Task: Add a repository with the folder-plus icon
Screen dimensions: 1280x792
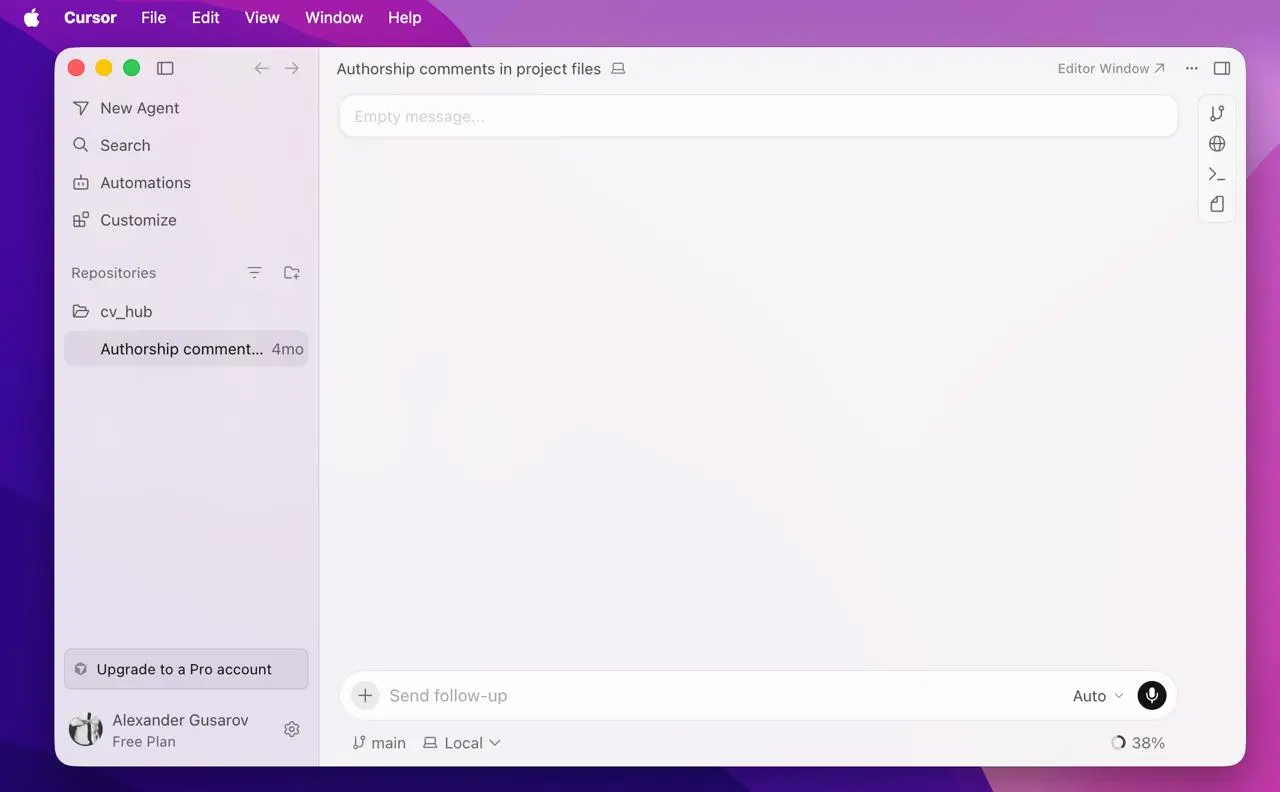Action: 292,273
